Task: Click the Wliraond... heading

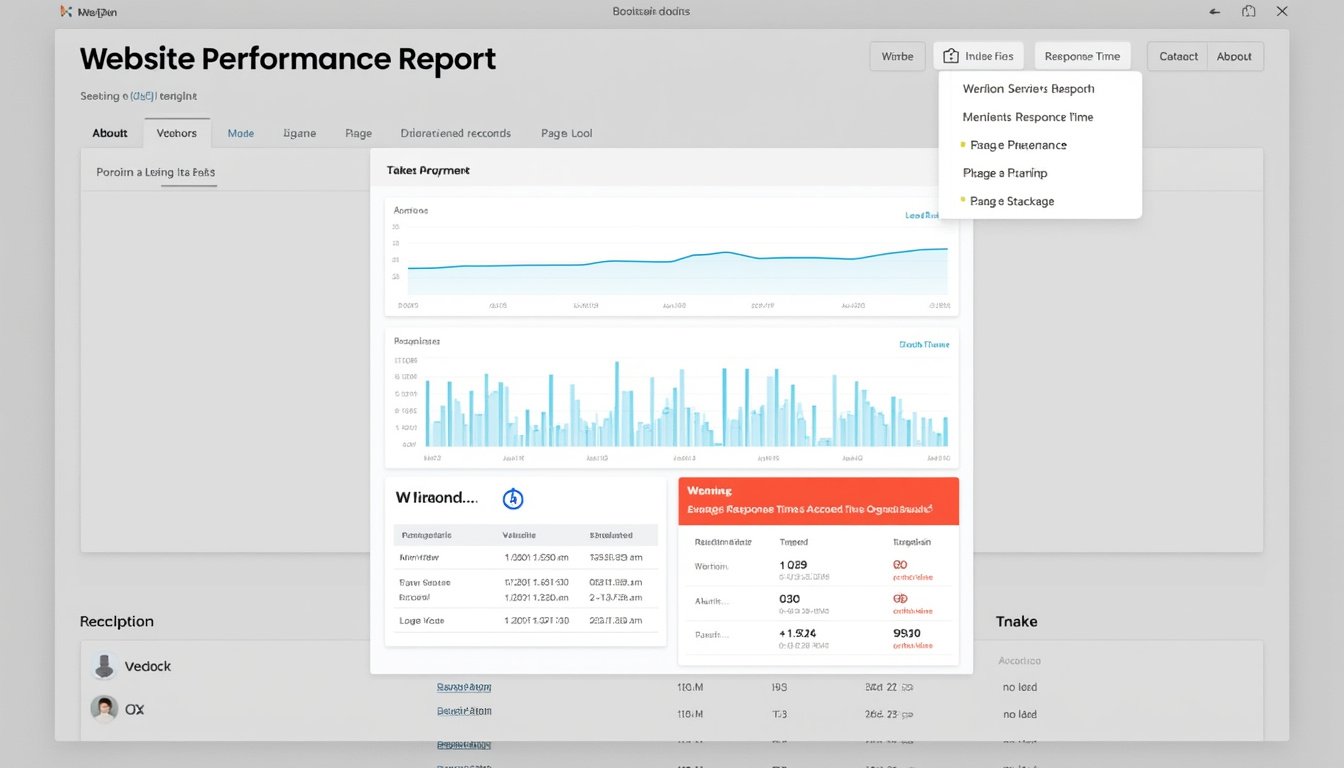Action: [x=436, y=497]
